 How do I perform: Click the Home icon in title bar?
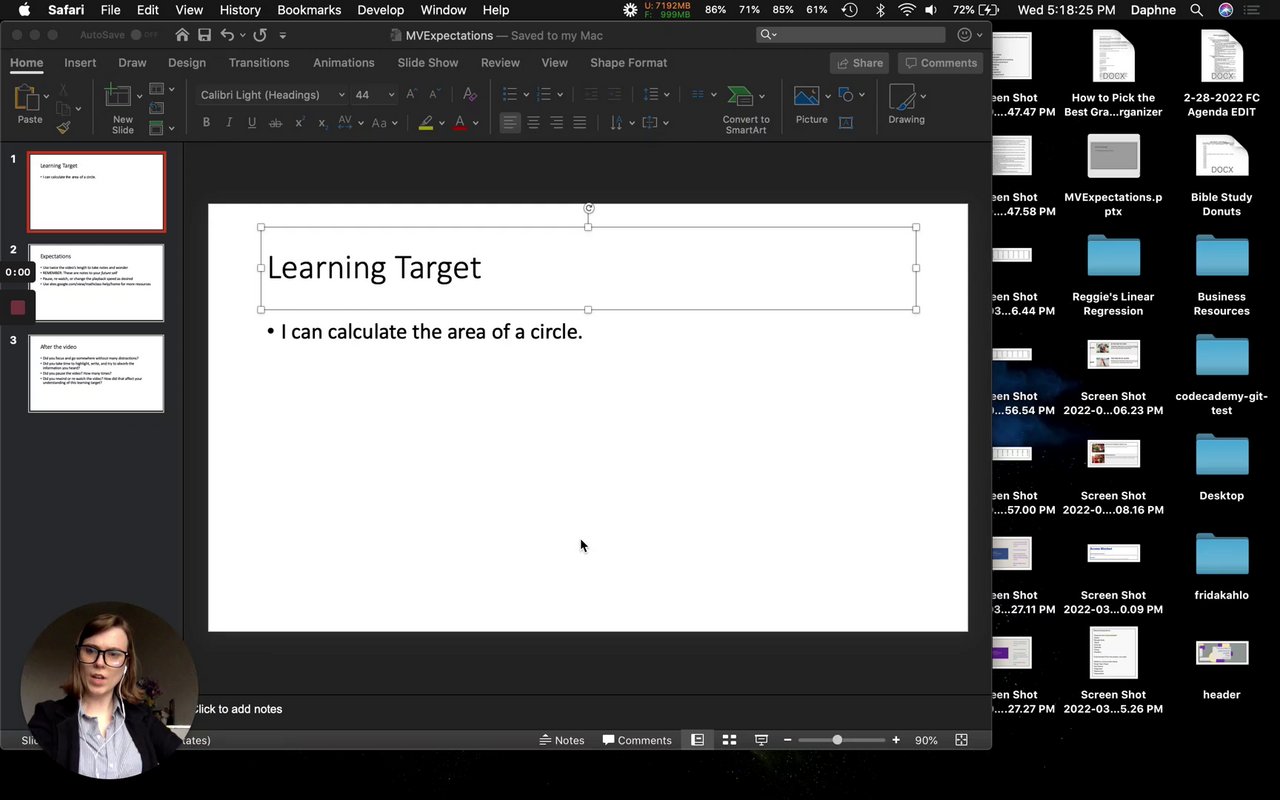tap(182, 35)
